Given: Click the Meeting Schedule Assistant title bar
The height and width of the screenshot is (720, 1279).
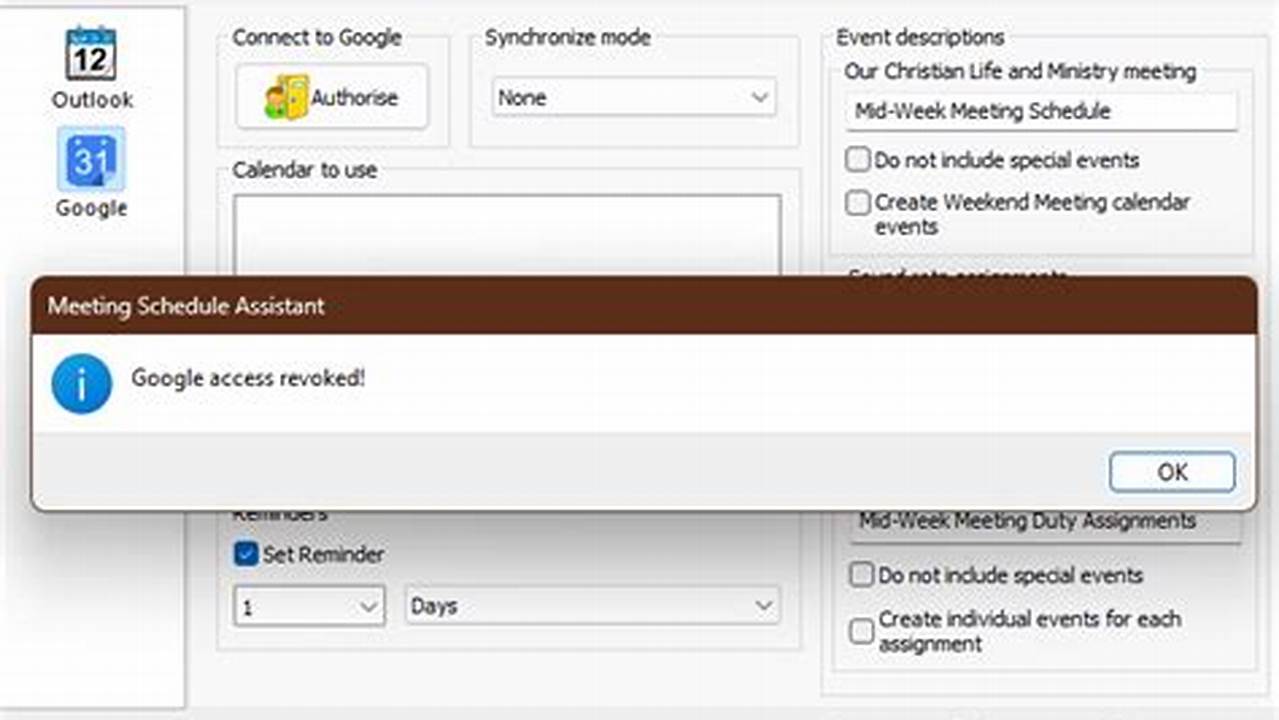Looking at the screenshot, I should (400, 307).
